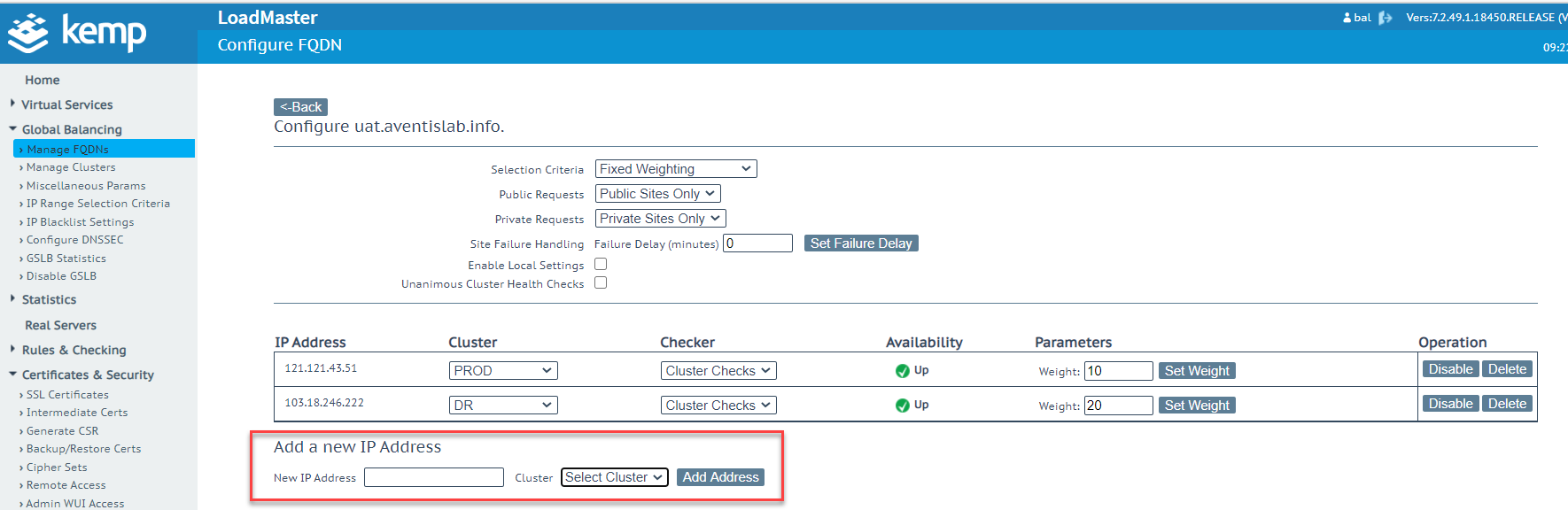Open IP Blacklist Settings

click(80, 222)
